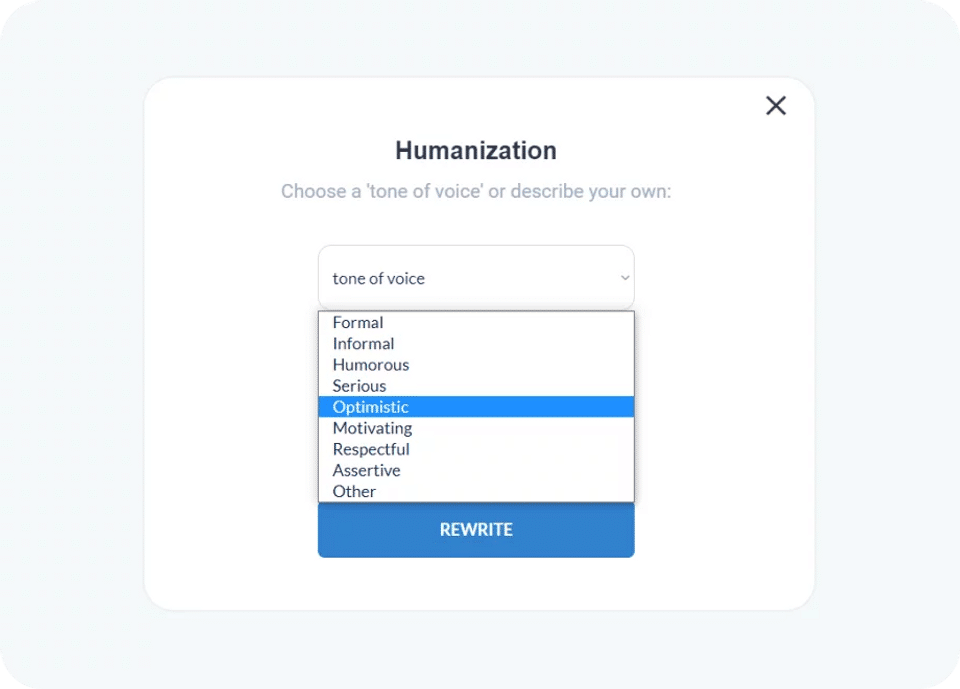Select the Formal tone option
960x689 pixels.
point(358,322)
